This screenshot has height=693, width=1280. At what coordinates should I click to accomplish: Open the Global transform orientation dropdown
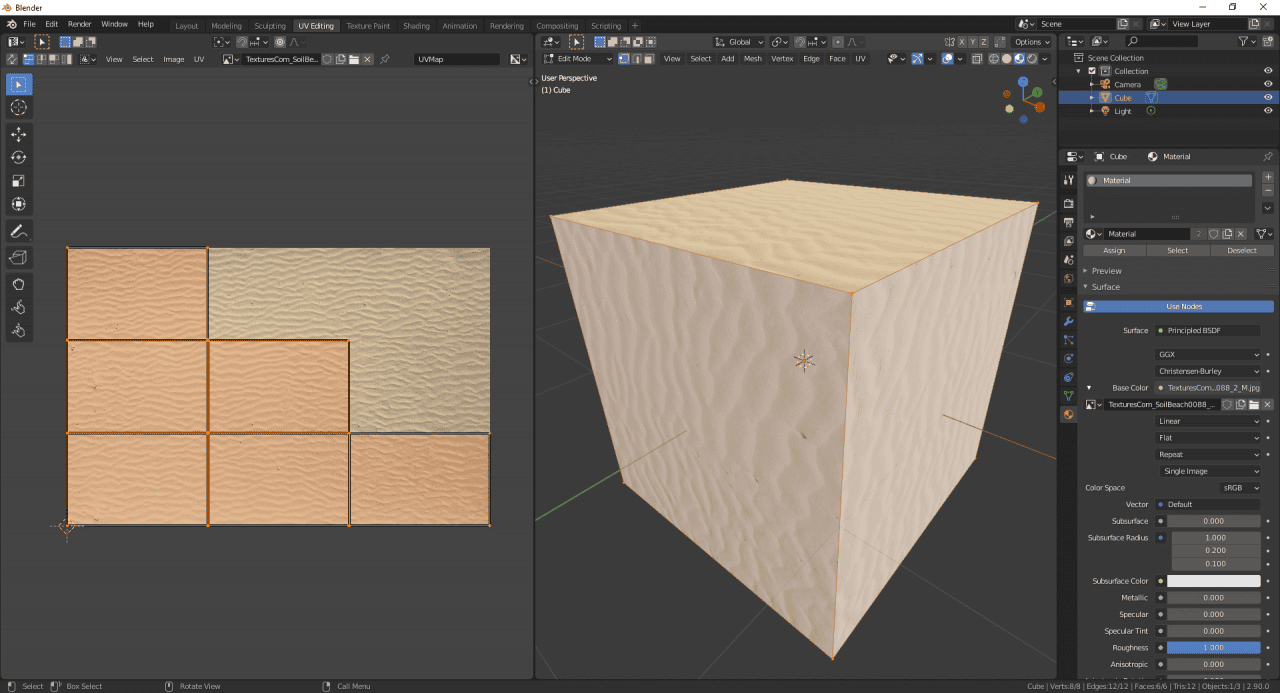[740, 41]
